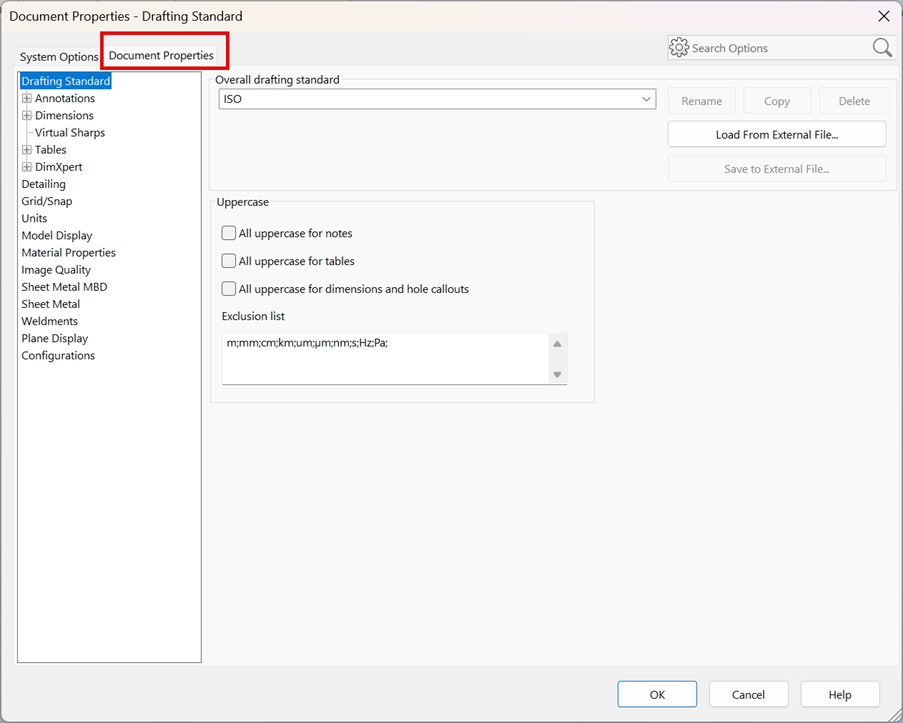Confirm settings with the OK button
Viewport: 903px width, 723px height.
(657, 694)
